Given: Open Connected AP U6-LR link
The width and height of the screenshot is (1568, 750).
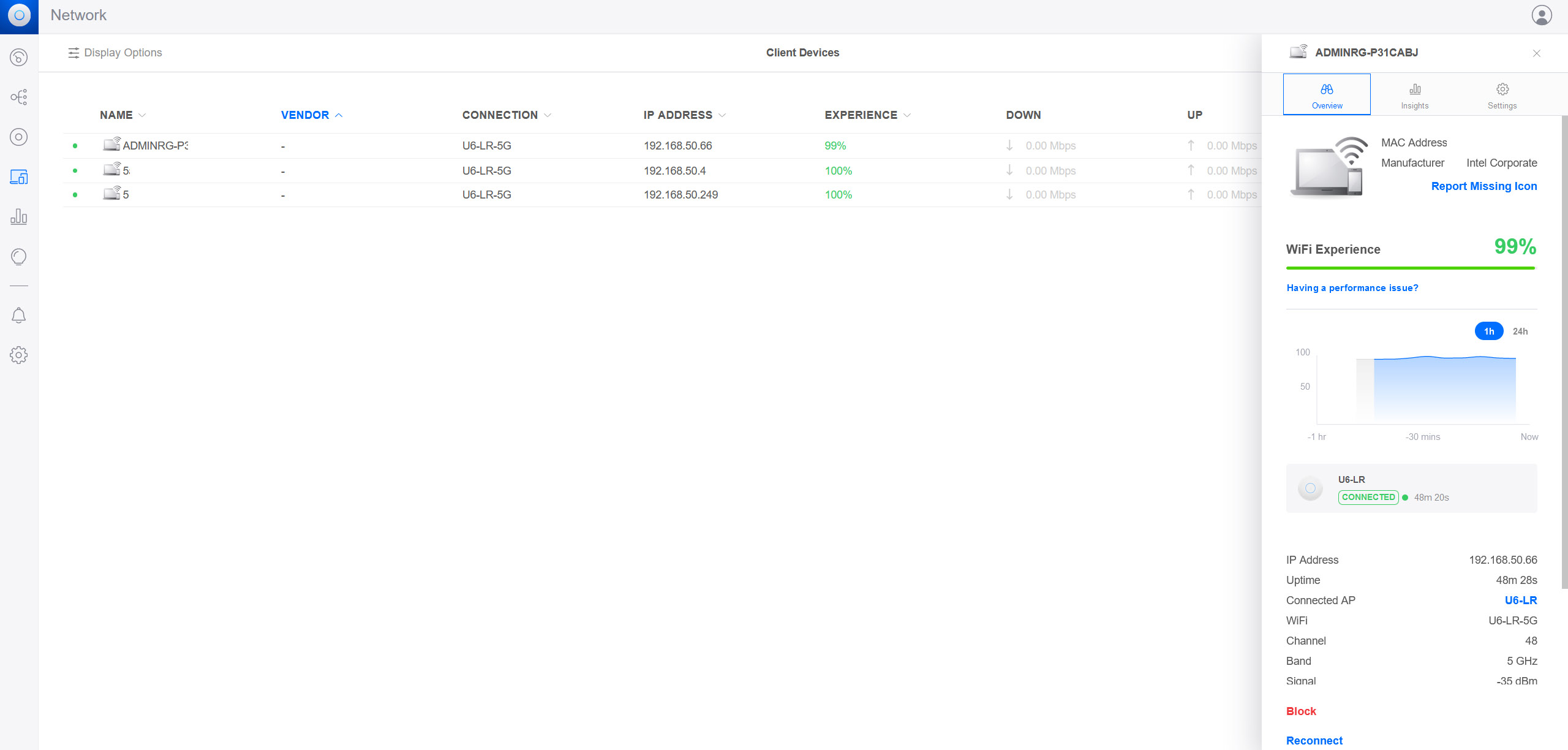Looking at the screenshot, I should pos(1521,600).
